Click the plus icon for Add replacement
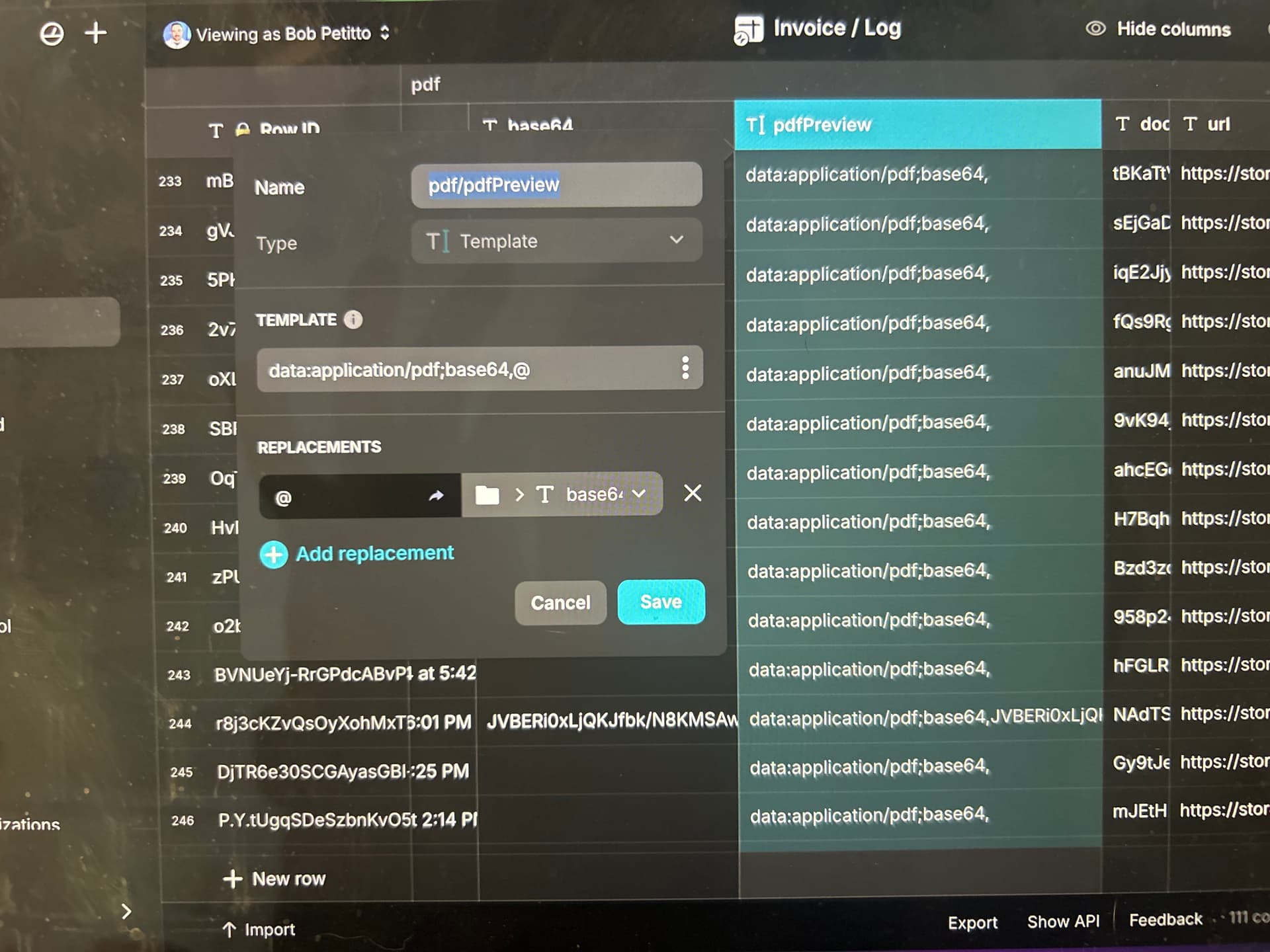 (x=274, y=555)
